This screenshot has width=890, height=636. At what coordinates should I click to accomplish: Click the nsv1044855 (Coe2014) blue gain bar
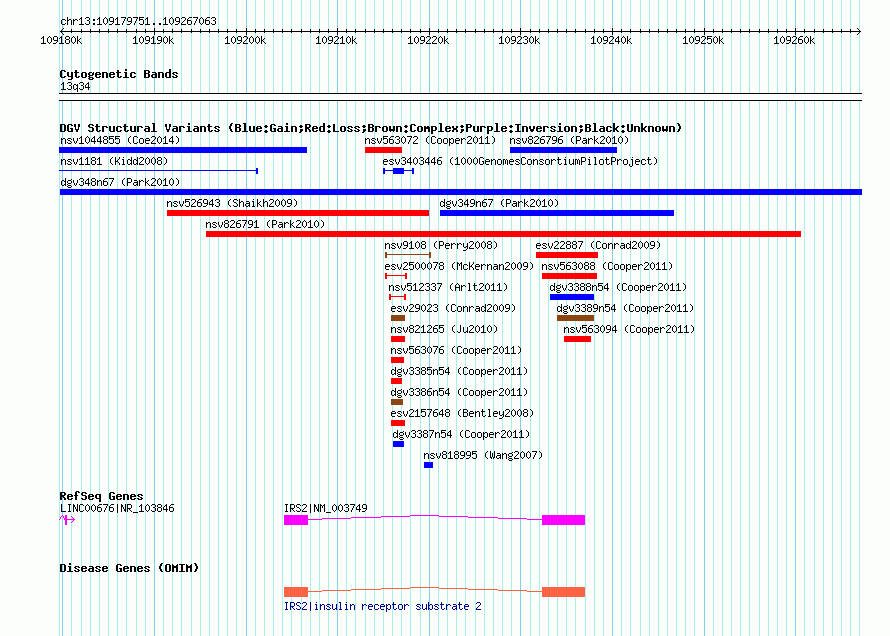pos(183,150)
